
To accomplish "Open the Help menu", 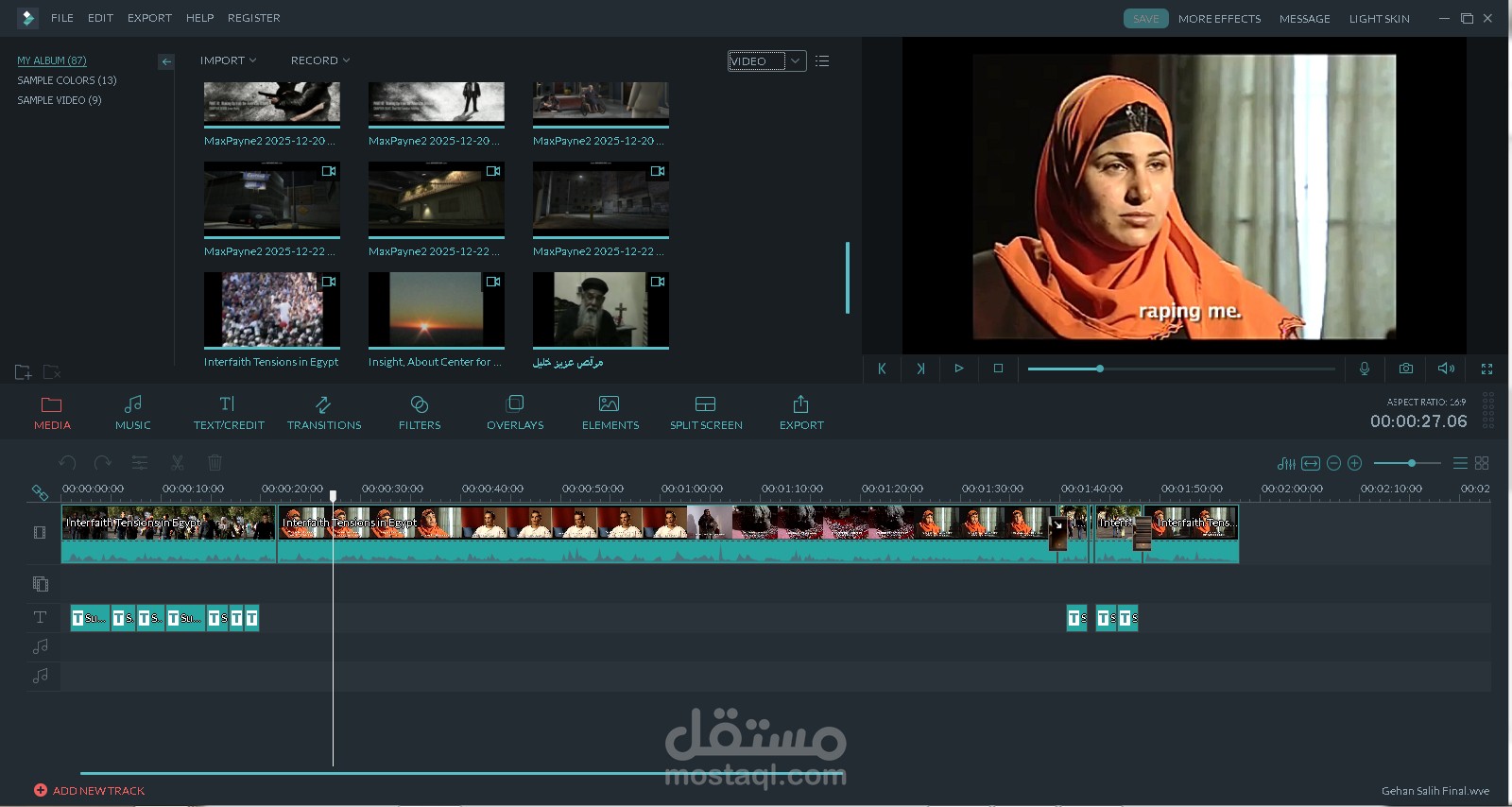I will tap(199, 18).
